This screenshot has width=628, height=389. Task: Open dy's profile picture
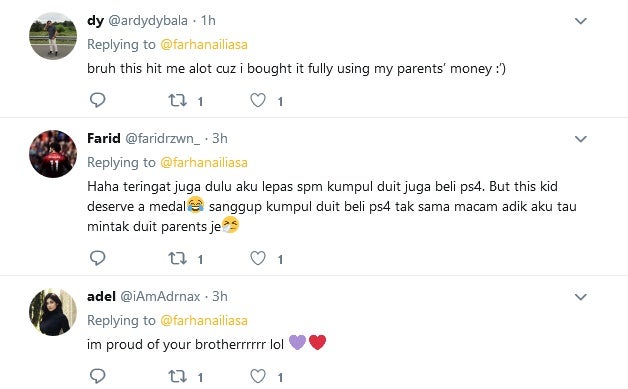53,36
